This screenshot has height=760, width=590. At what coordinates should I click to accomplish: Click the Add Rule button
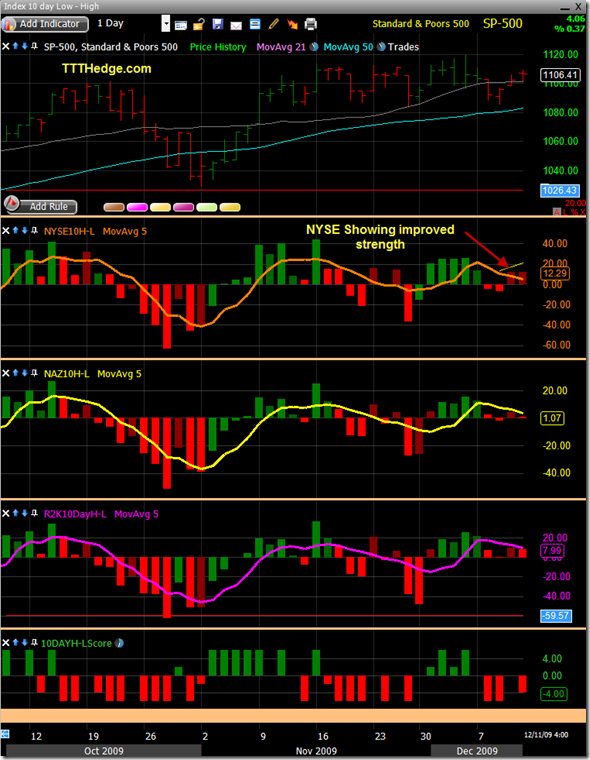41,206
